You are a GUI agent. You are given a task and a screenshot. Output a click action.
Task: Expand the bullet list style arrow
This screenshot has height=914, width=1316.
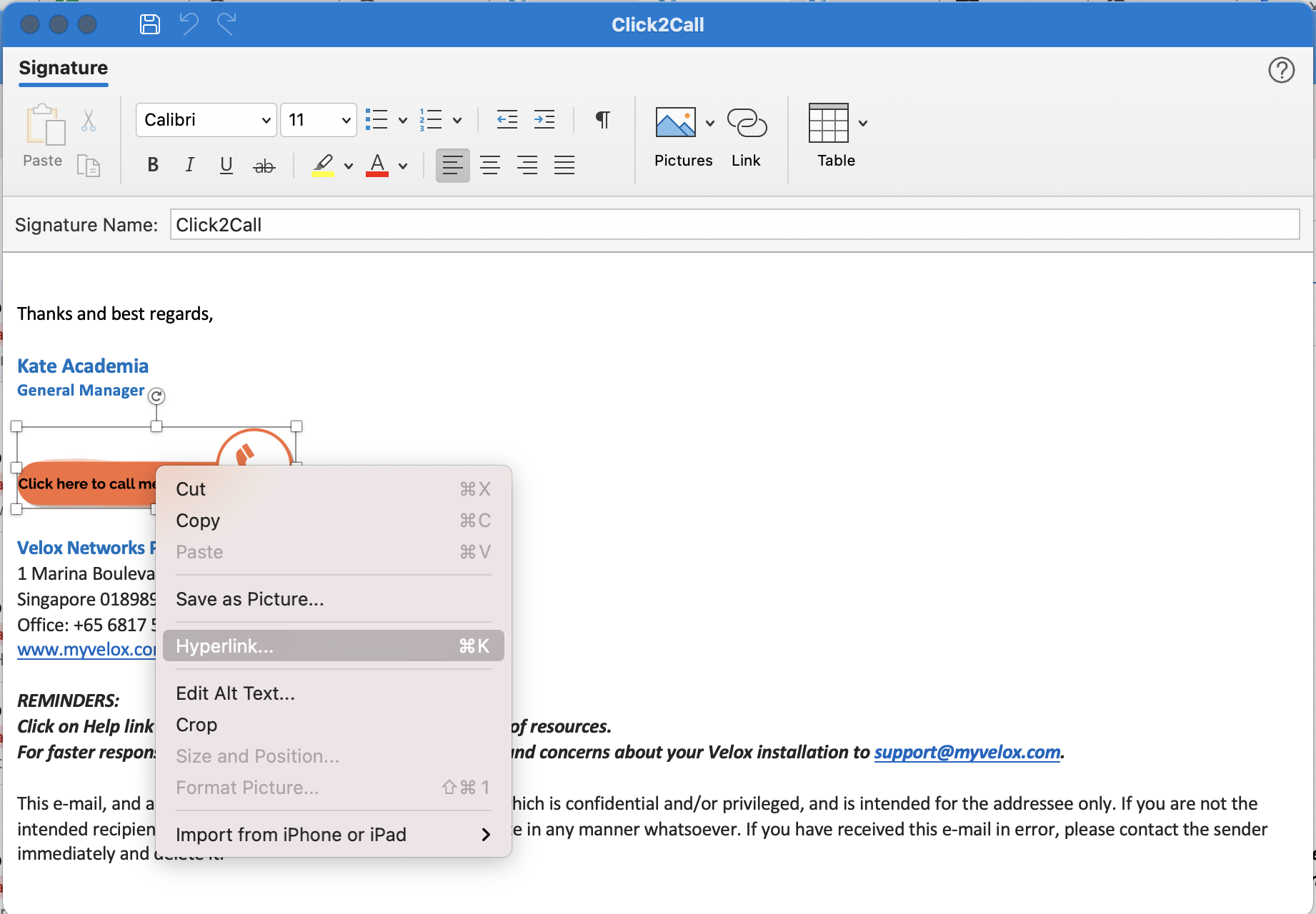pyautogui.click(x=403, y=121)
